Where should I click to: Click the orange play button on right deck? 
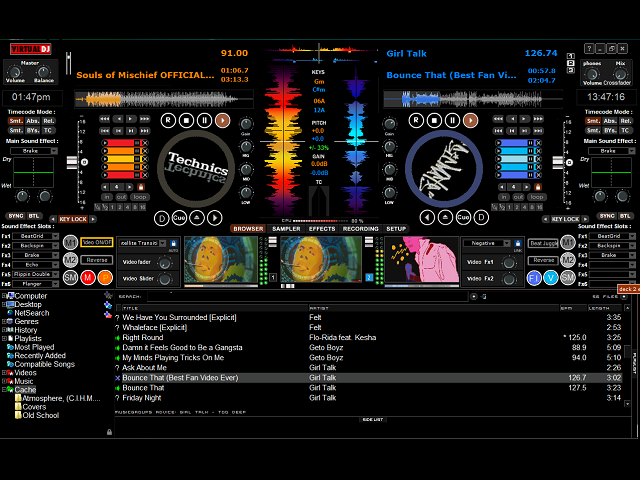(470, 120)
